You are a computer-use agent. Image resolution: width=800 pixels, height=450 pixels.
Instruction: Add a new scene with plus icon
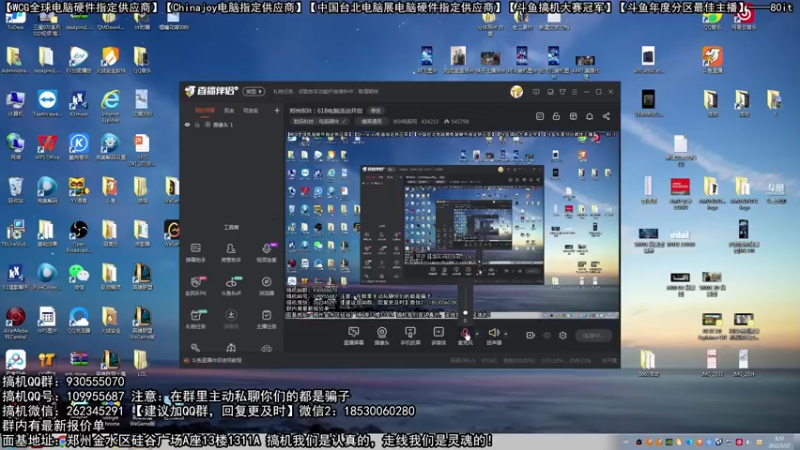click(x=277, y=110)
